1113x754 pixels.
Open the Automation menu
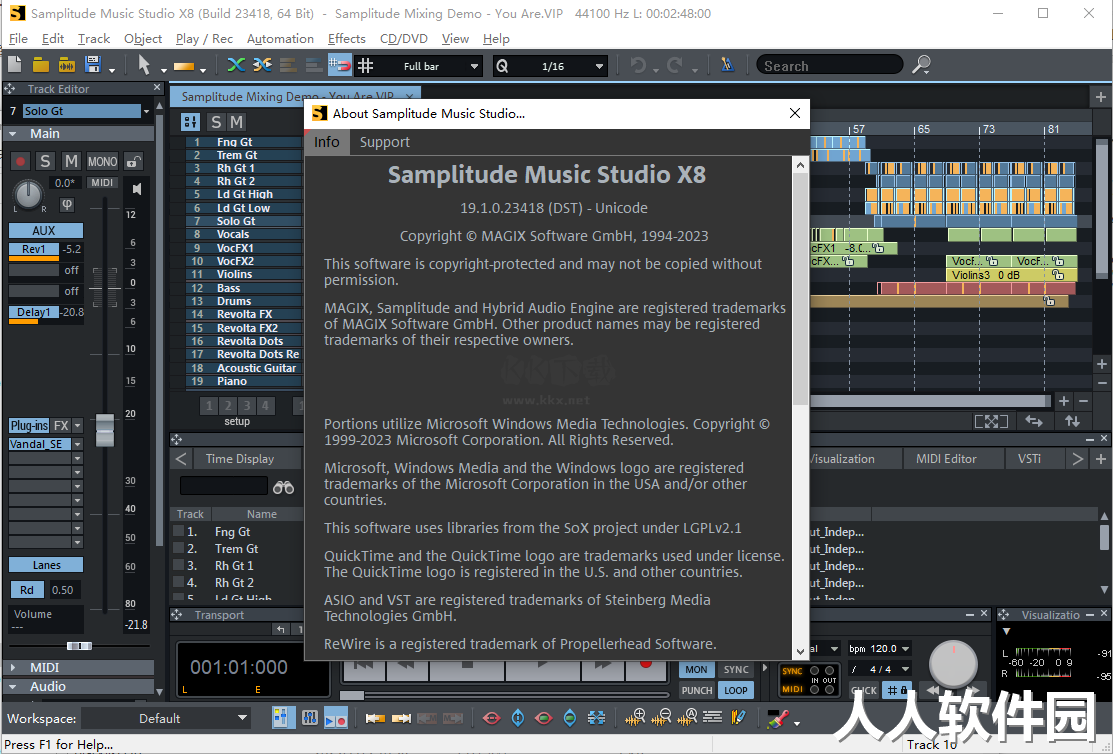click(280, 38)
